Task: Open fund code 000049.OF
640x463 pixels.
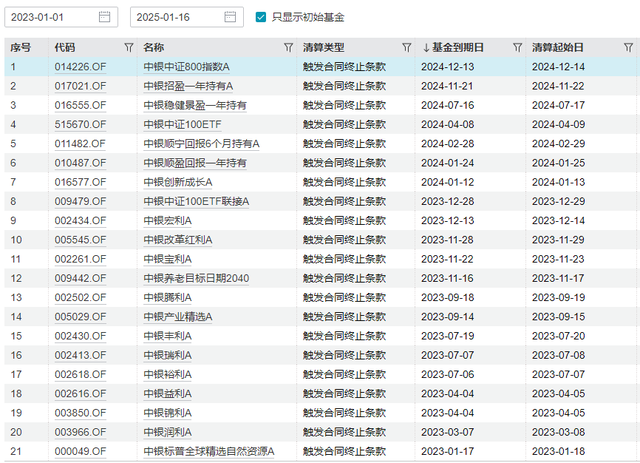Action: pos(80,451)
